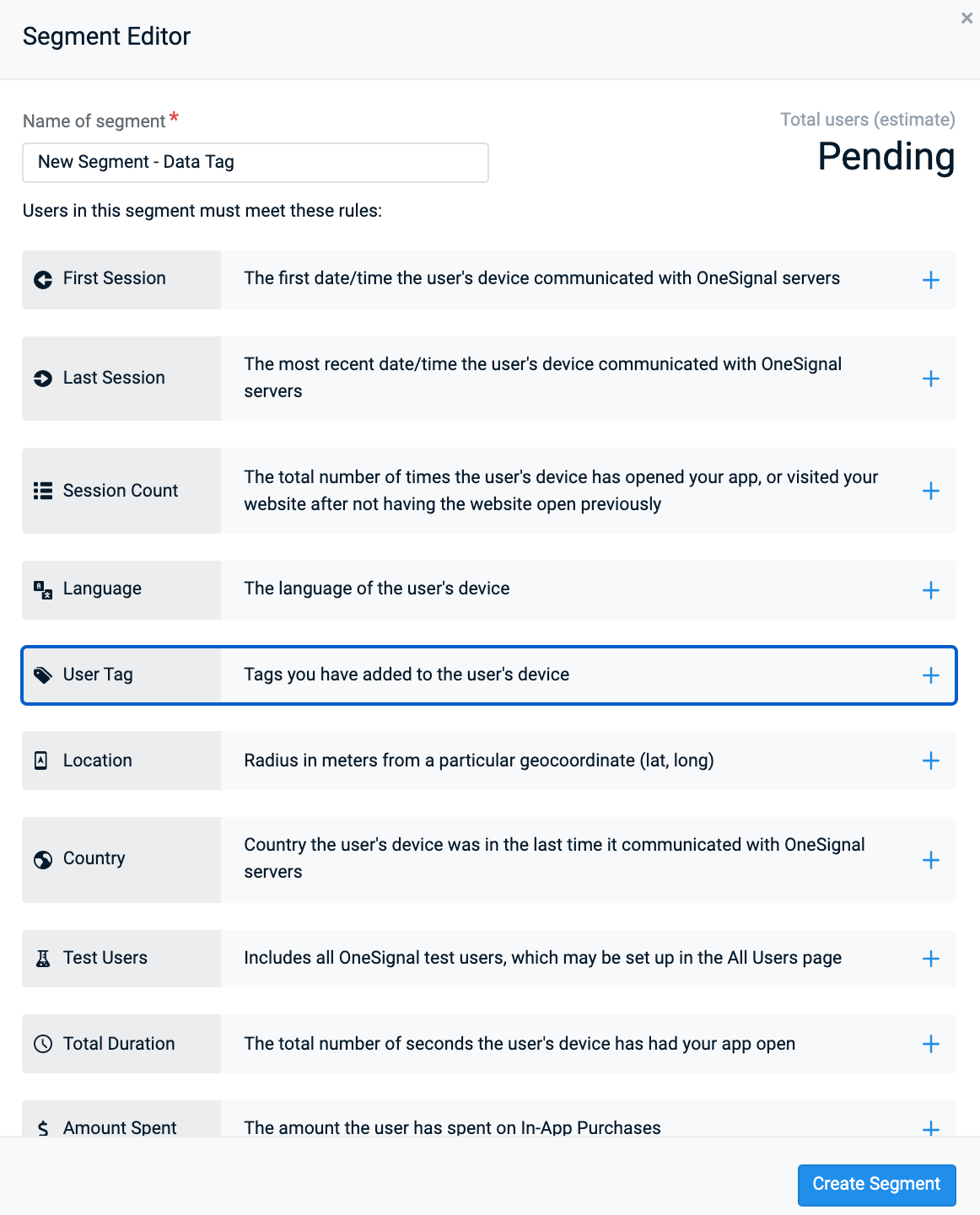980x1215 pixels.
Task: Close the Segment Editor dialog
Action: (967, 18)
